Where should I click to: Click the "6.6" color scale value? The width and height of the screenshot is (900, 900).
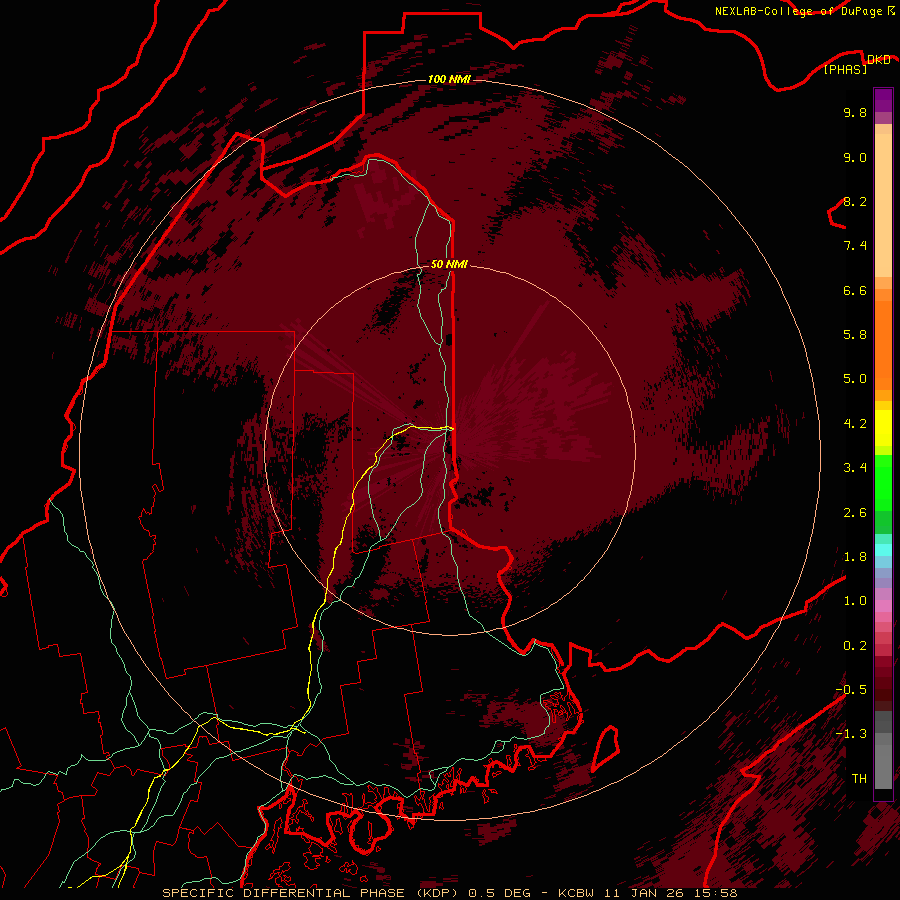pos(855,290)
